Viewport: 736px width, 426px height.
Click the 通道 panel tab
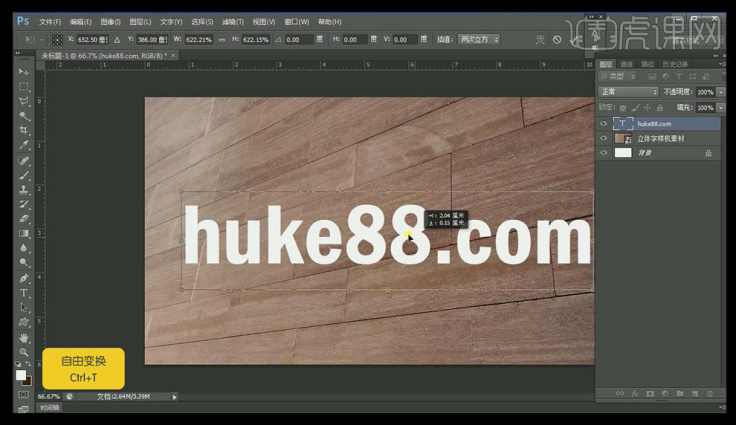tap(627, 64)
